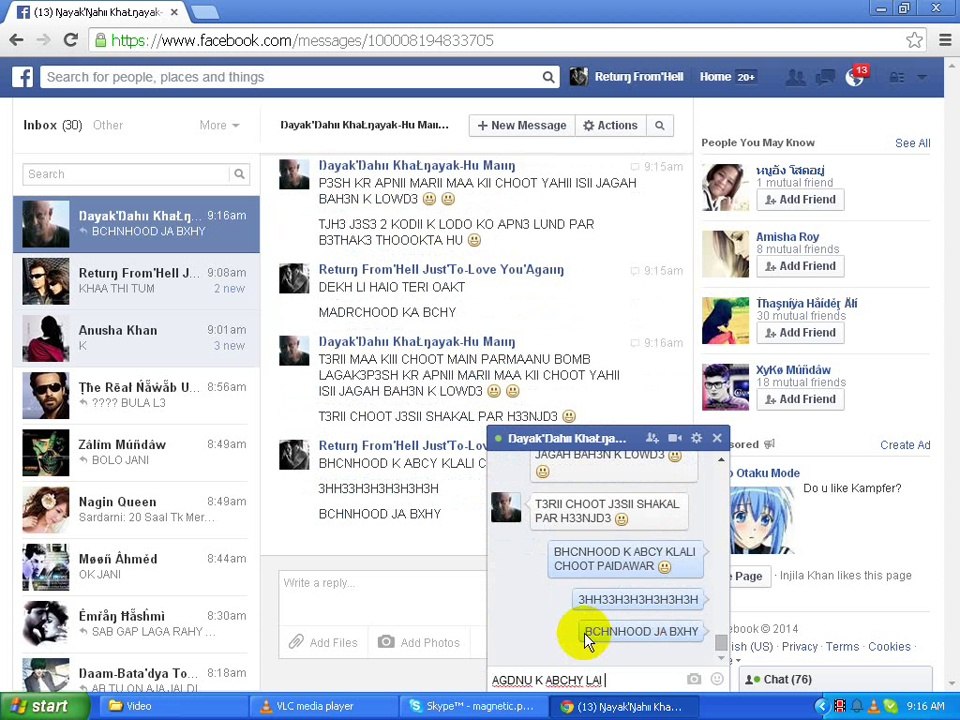Open Return From'Hell profile link in header

pyautogui.click(x=639, y=77)
